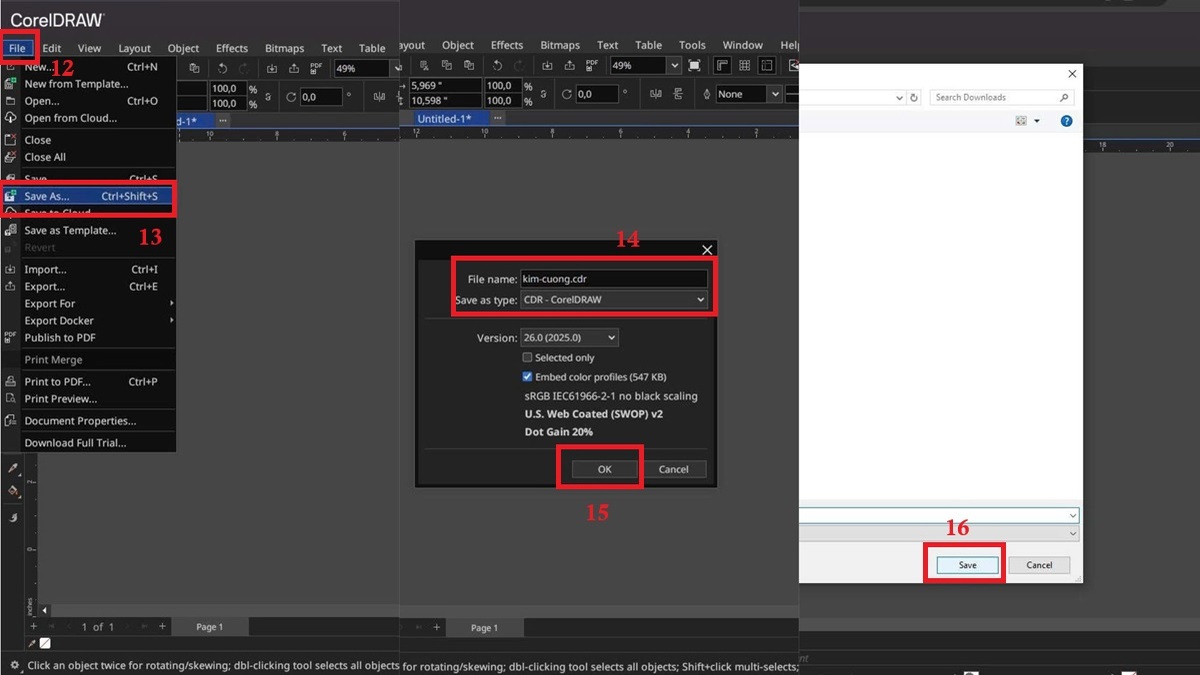1200x675 pixels.
Task: Click Cancel next to Save button
Action: 1039,565
